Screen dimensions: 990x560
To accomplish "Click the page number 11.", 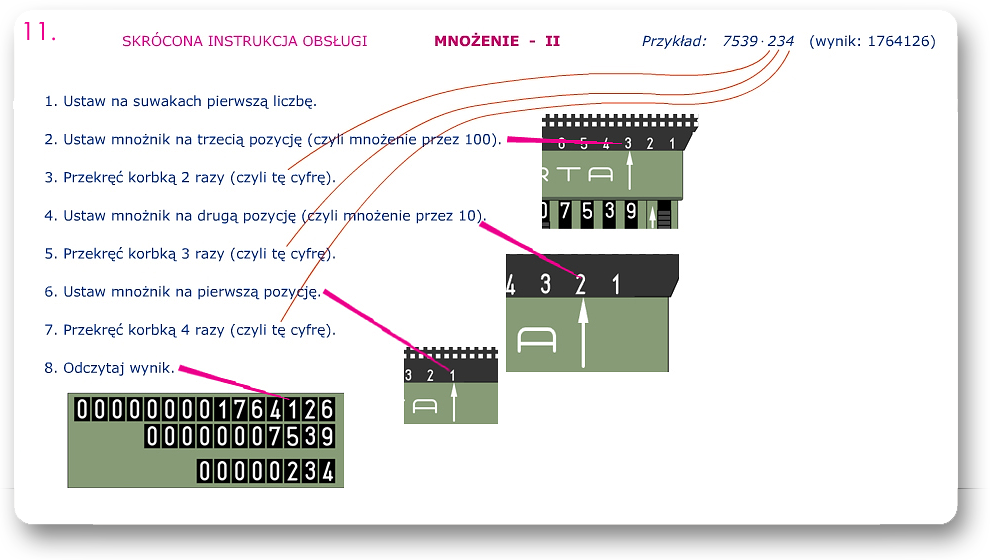I will coord(39,31).
